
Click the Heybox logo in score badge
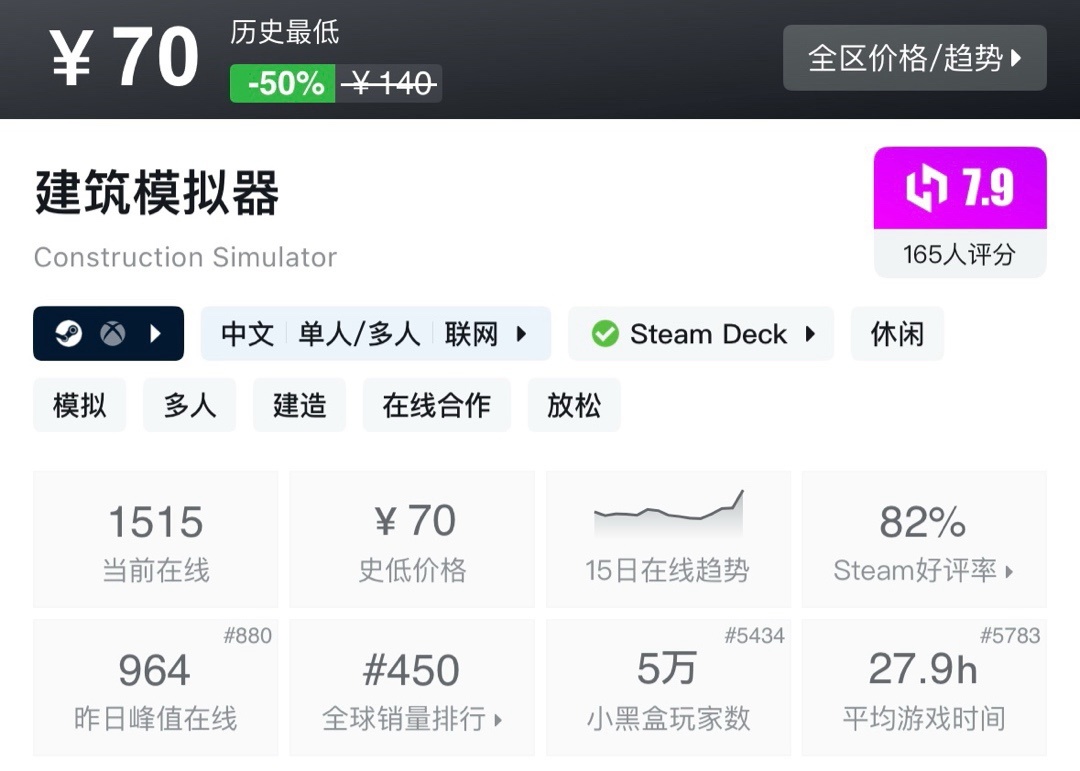click(926, 189)
